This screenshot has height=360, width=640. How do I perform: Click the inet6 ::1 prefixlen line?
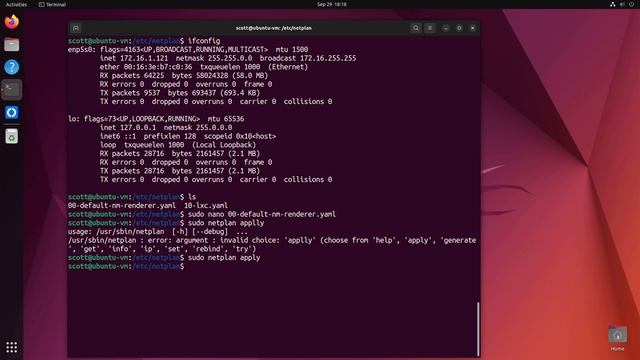(x=188, y=136)
